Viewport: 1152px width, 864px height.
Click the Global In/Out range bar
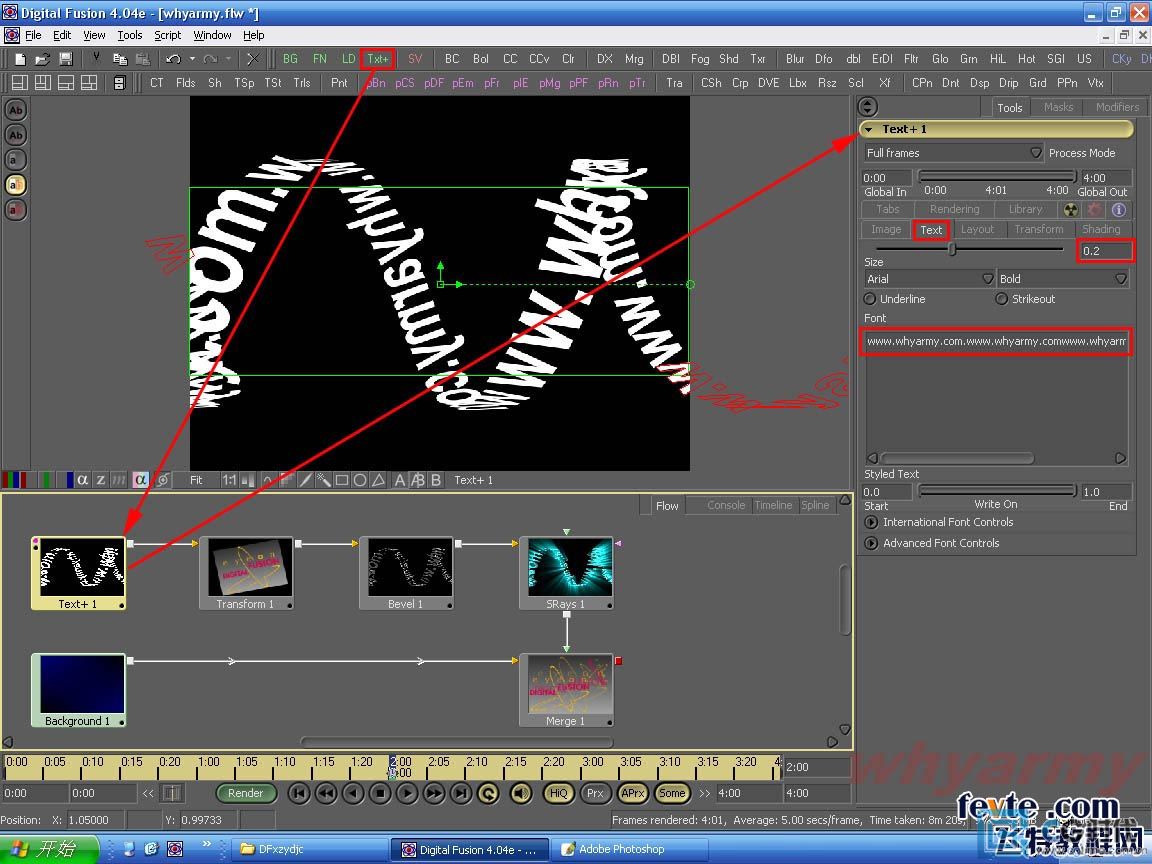[x=997, y=176]
